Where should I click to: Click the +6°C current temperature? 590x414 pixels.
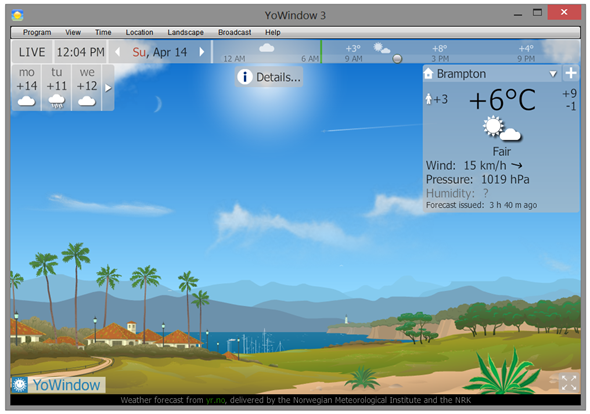[502, 100]
